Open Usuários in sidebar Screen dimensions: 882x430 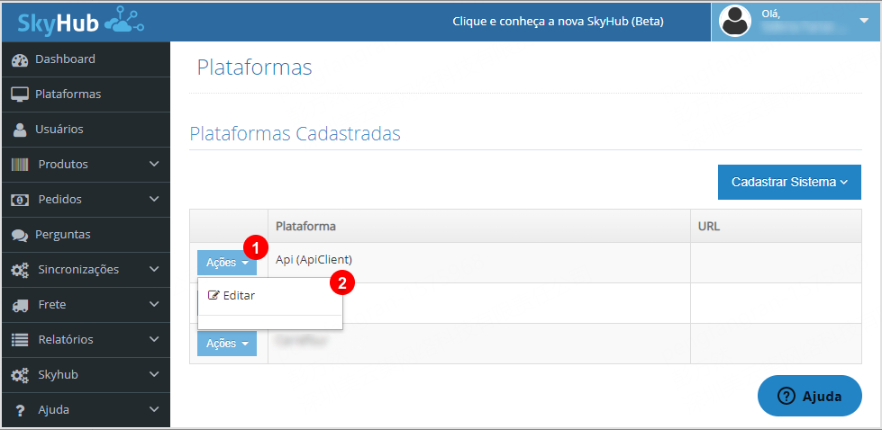pyautogui.click(x=86, y=129)
